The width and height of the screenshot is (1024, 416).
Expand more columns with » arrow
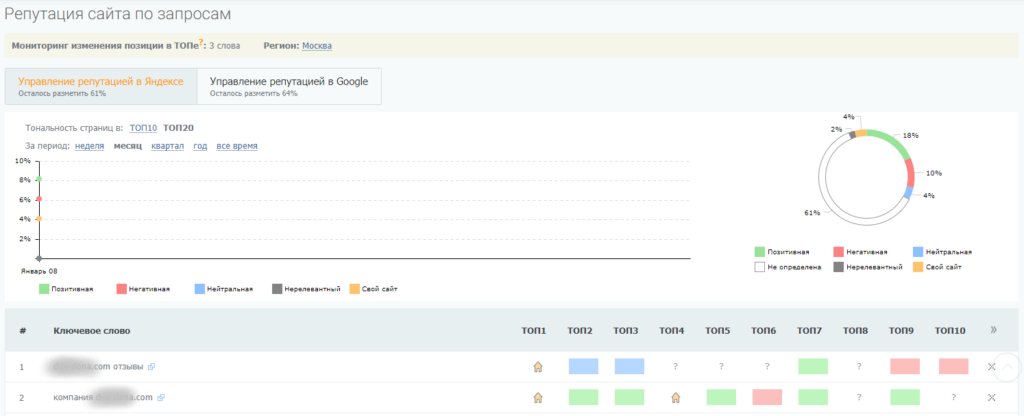click(992, 330)
